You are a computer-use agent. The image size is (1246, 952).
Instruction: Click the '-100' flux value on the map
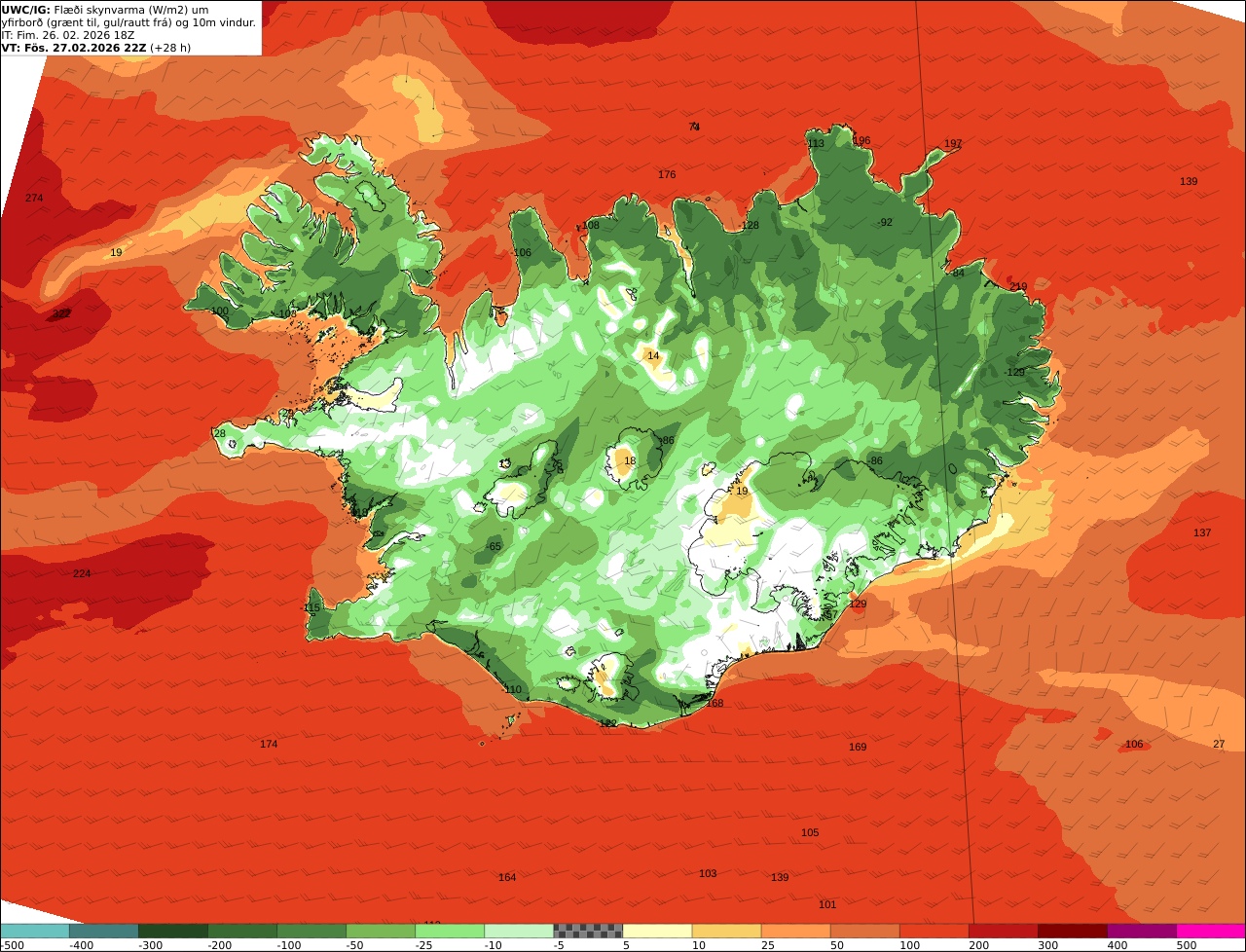[x=218, y=311]
